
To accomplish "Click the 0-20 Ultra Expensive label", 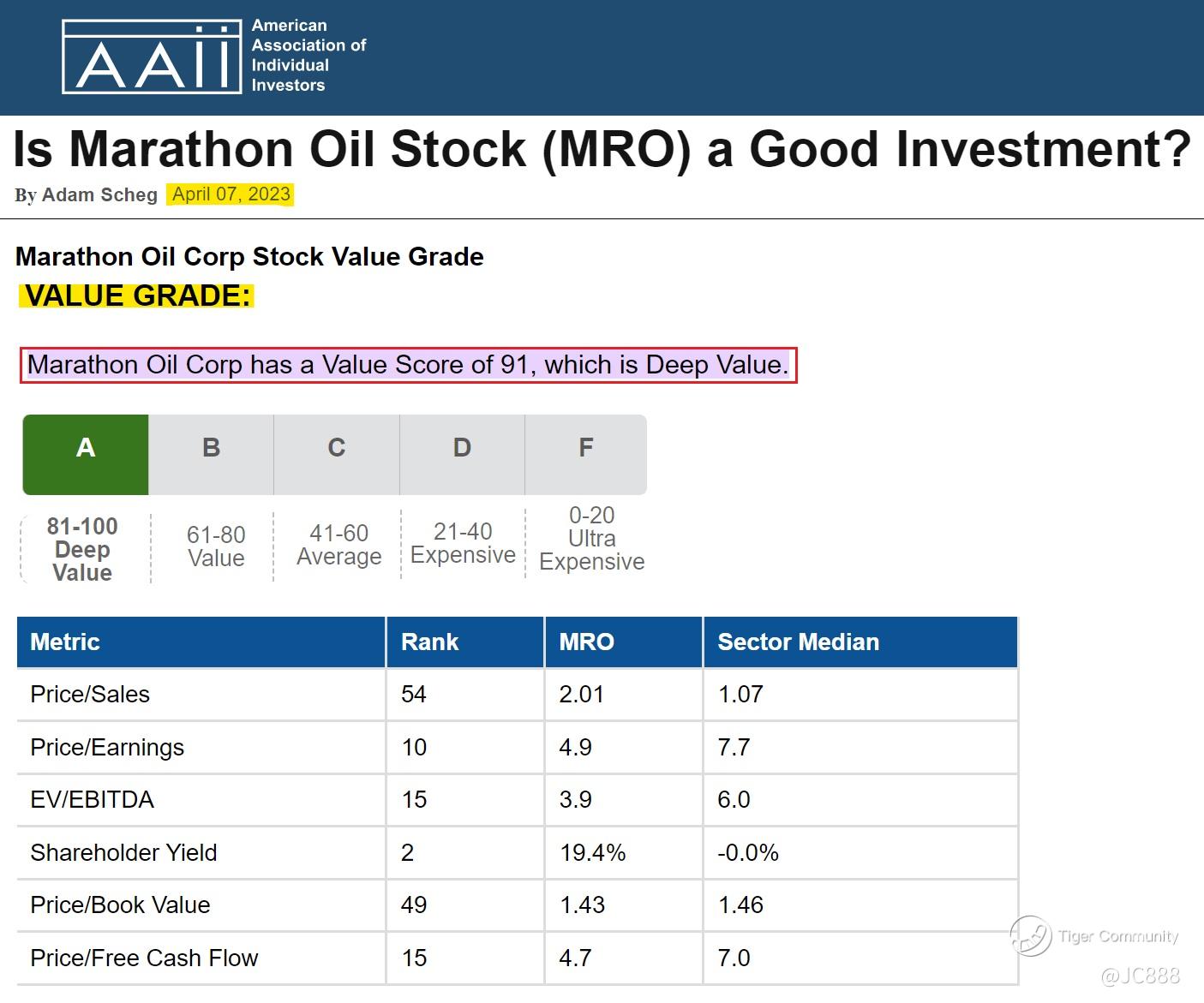I will click(x=592, y=539).
